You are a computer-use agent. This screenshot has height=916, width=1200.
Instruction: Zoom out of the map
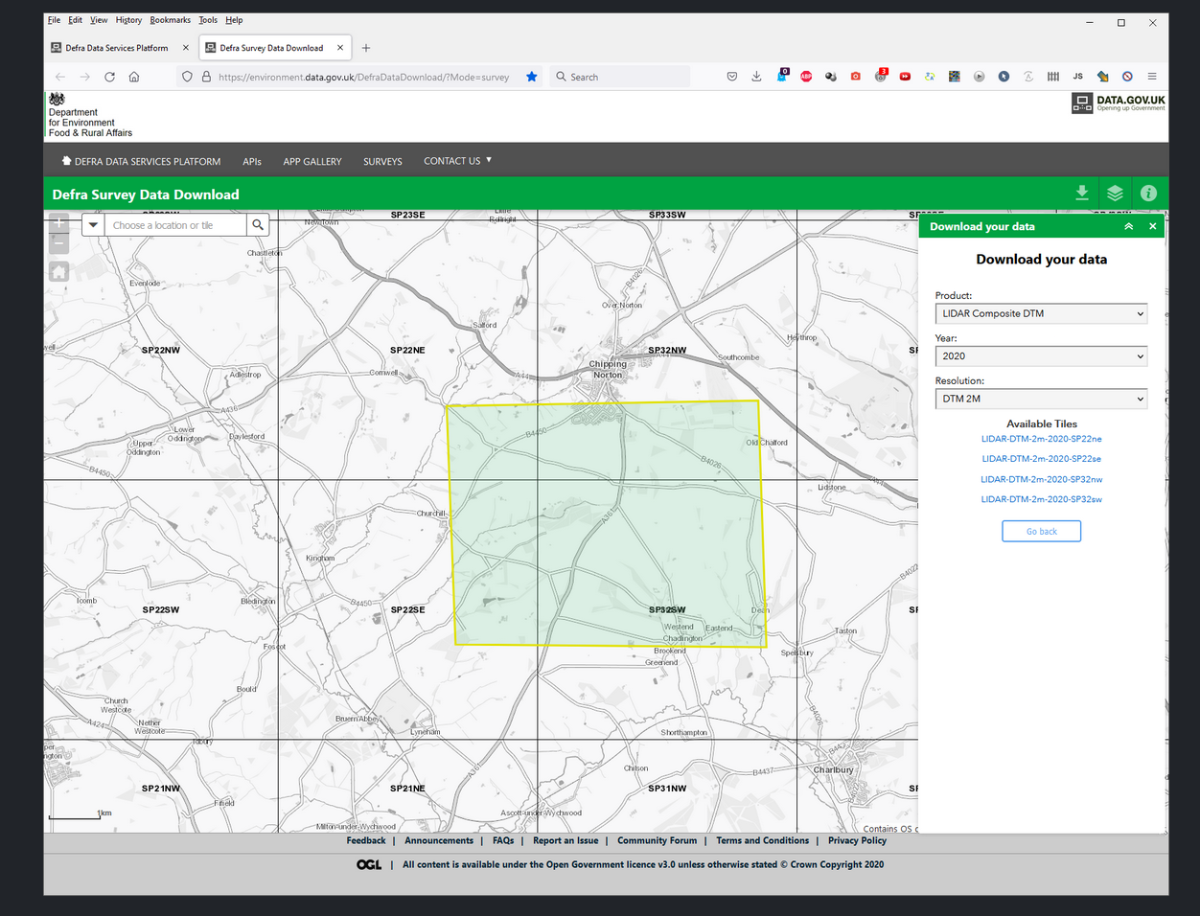click(59, 244)
